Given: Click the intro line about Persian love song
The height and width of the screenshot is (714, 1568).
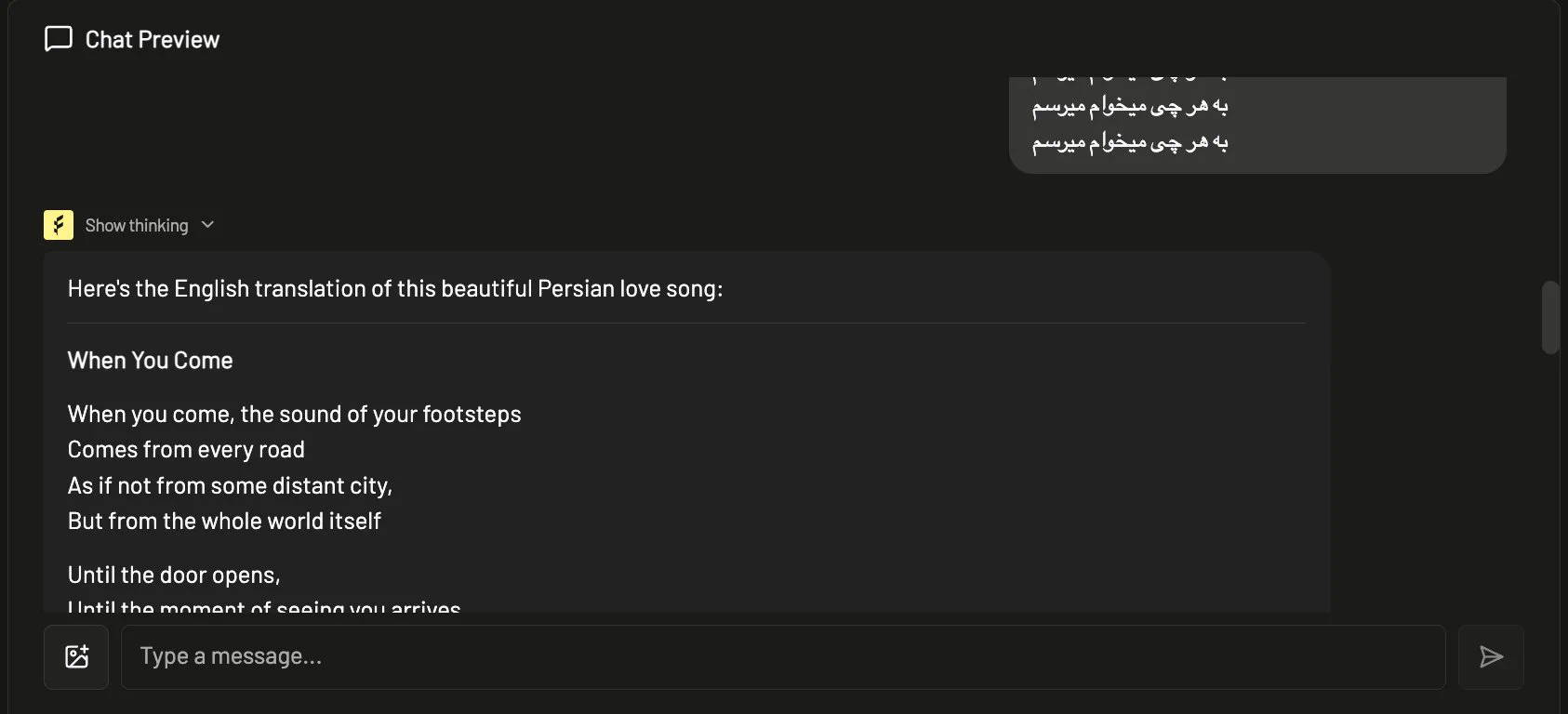Looking at the screenshot, I should coord(395,289).
